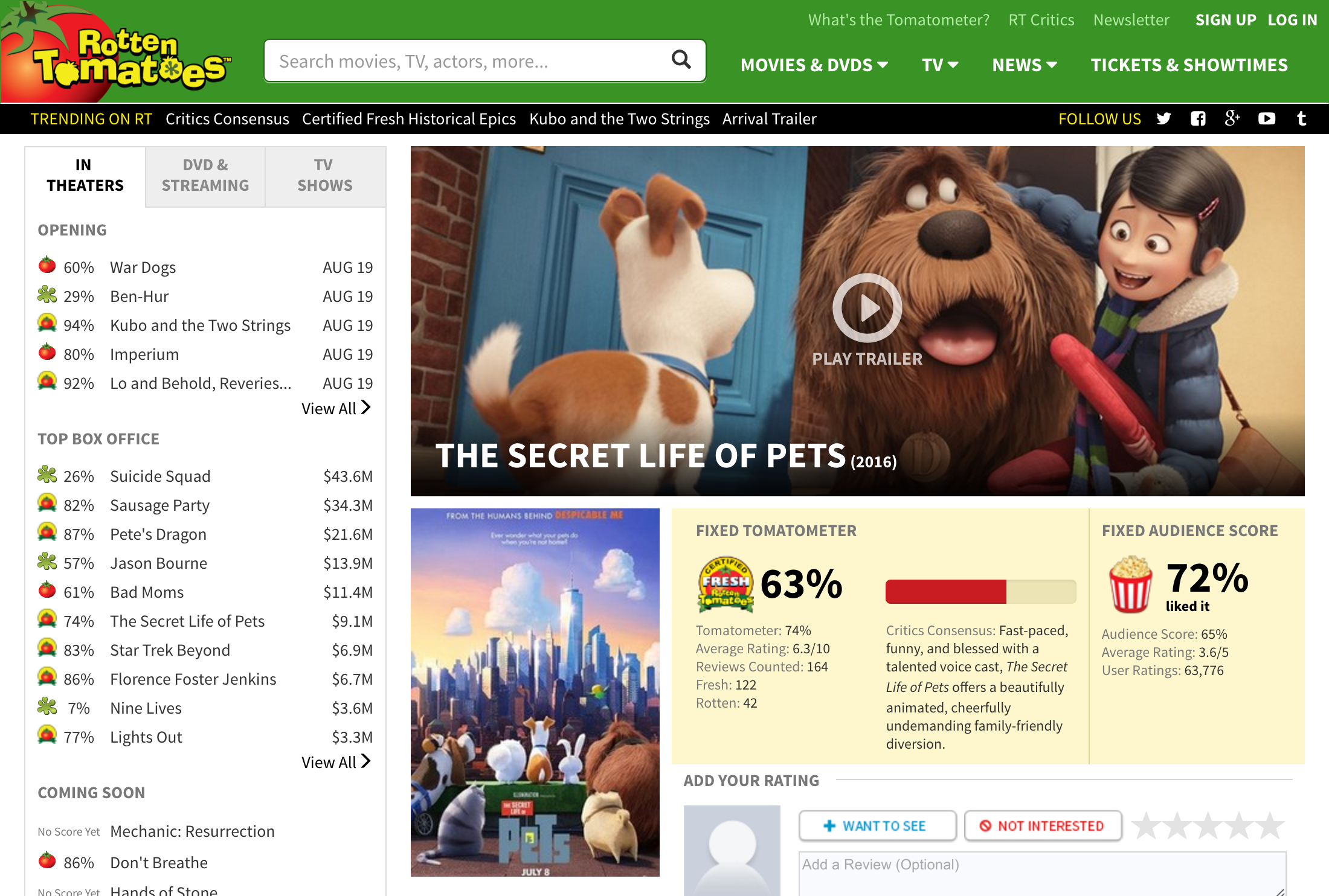Screen dimensions: 1329x896
Task: Toggle the Not Interested button
Action: [x=1043, y=825]
